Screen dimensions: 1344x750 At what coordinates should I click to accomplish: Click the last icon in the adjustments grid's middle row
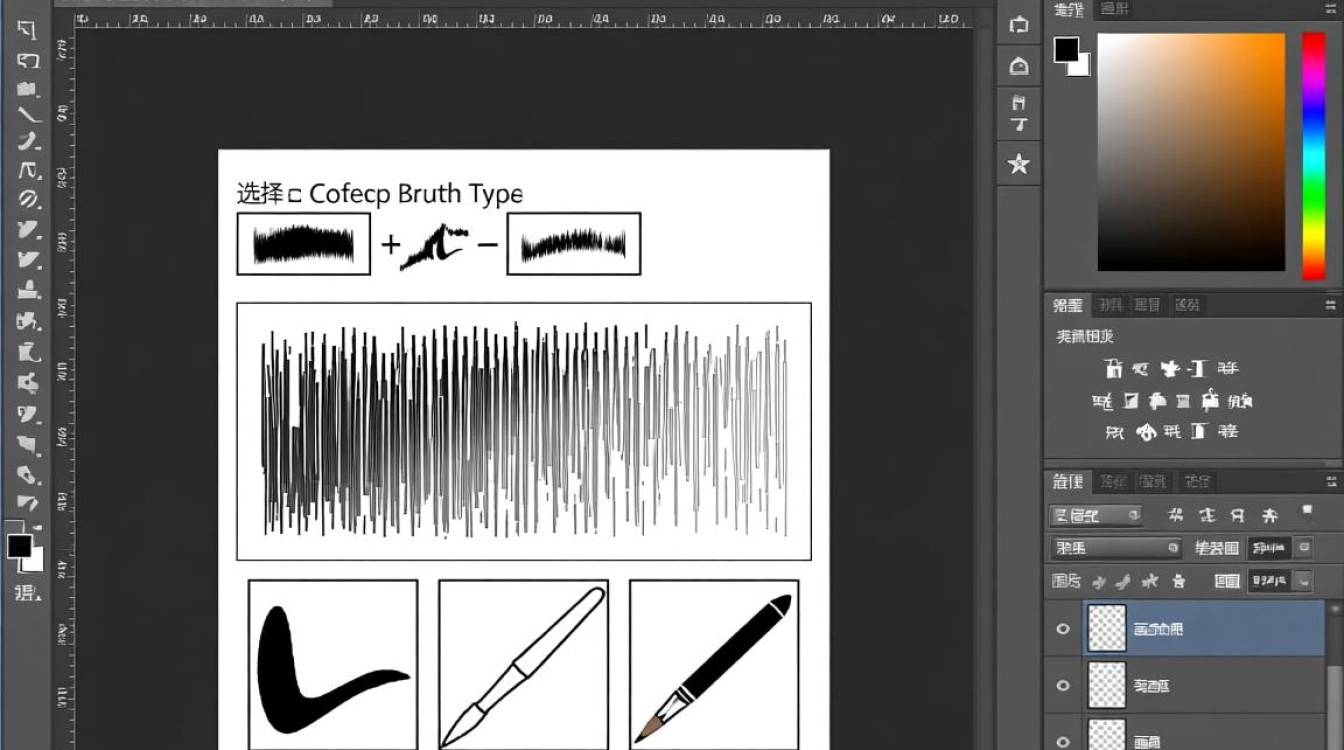(1239, 401)
